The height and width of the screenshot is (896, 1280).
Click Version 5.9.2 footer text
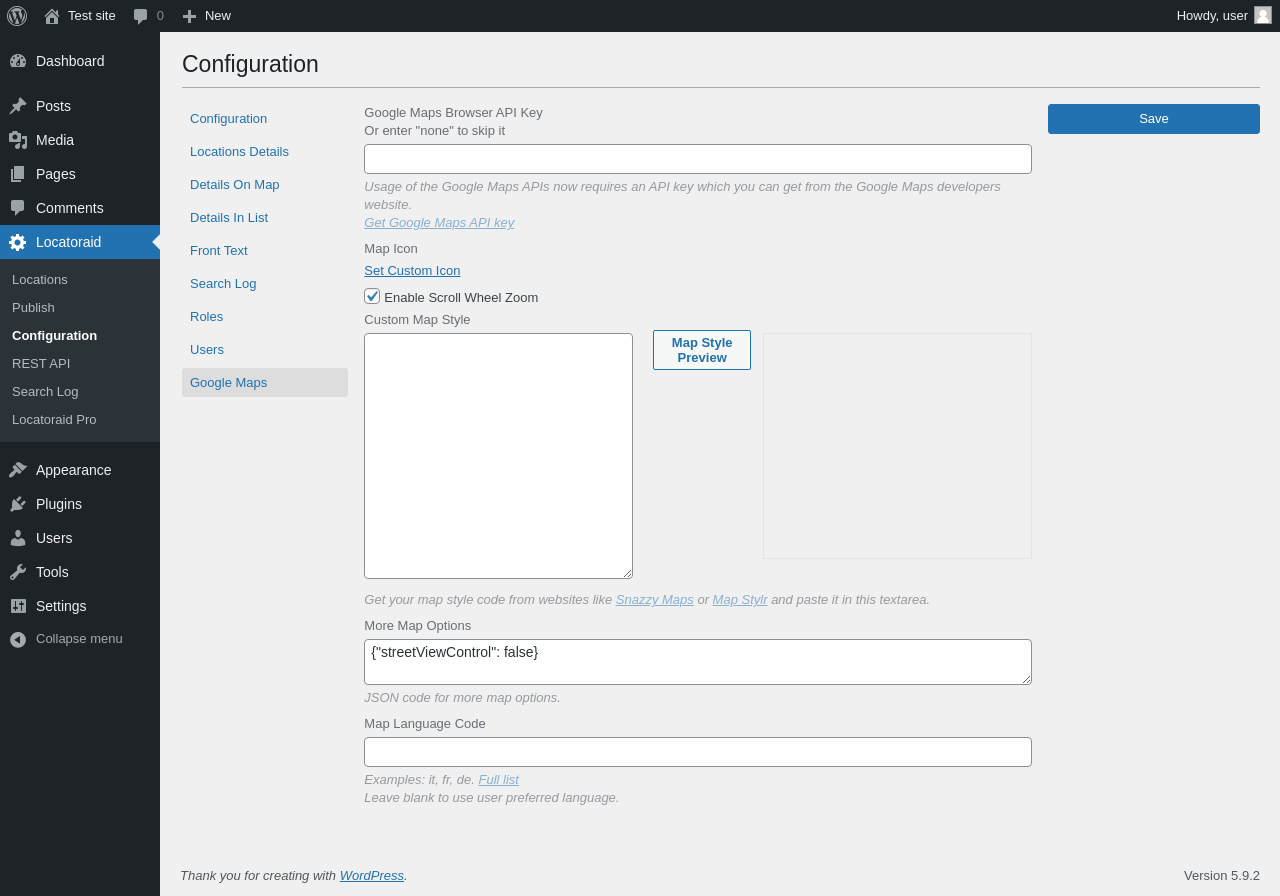click(x=1222, y=875)
